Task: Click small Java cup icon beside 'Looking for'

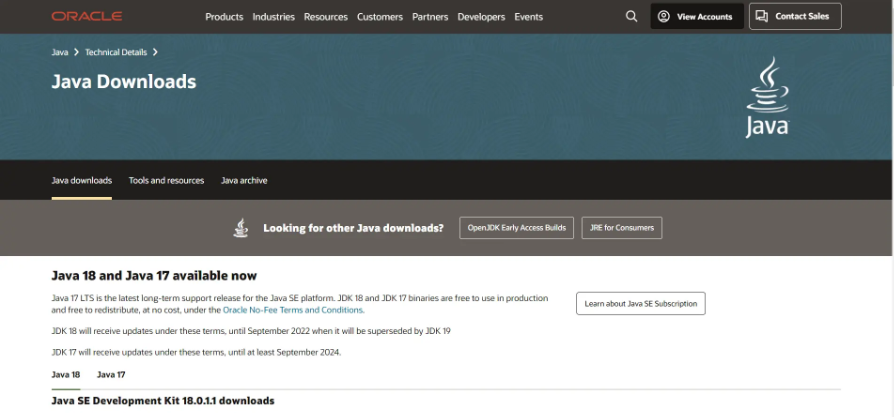Action: coord(241,228)
